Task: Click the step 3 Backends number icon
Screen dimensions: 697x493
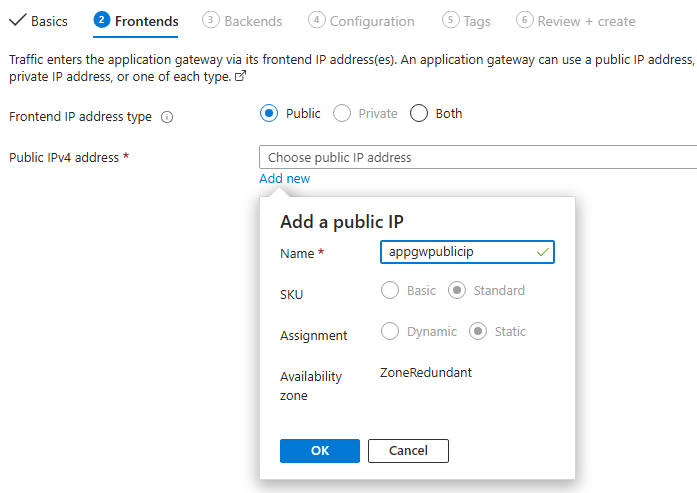Action: pos(210,21)
